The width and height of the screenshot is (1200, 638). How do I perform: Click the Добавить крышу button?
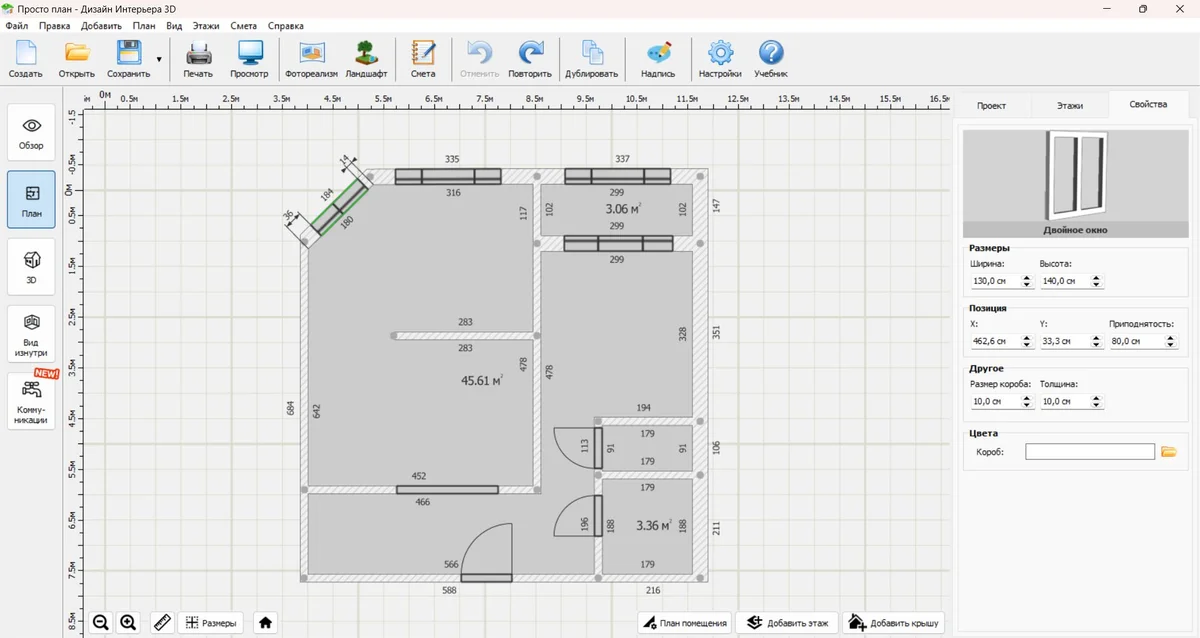[893, 623]
